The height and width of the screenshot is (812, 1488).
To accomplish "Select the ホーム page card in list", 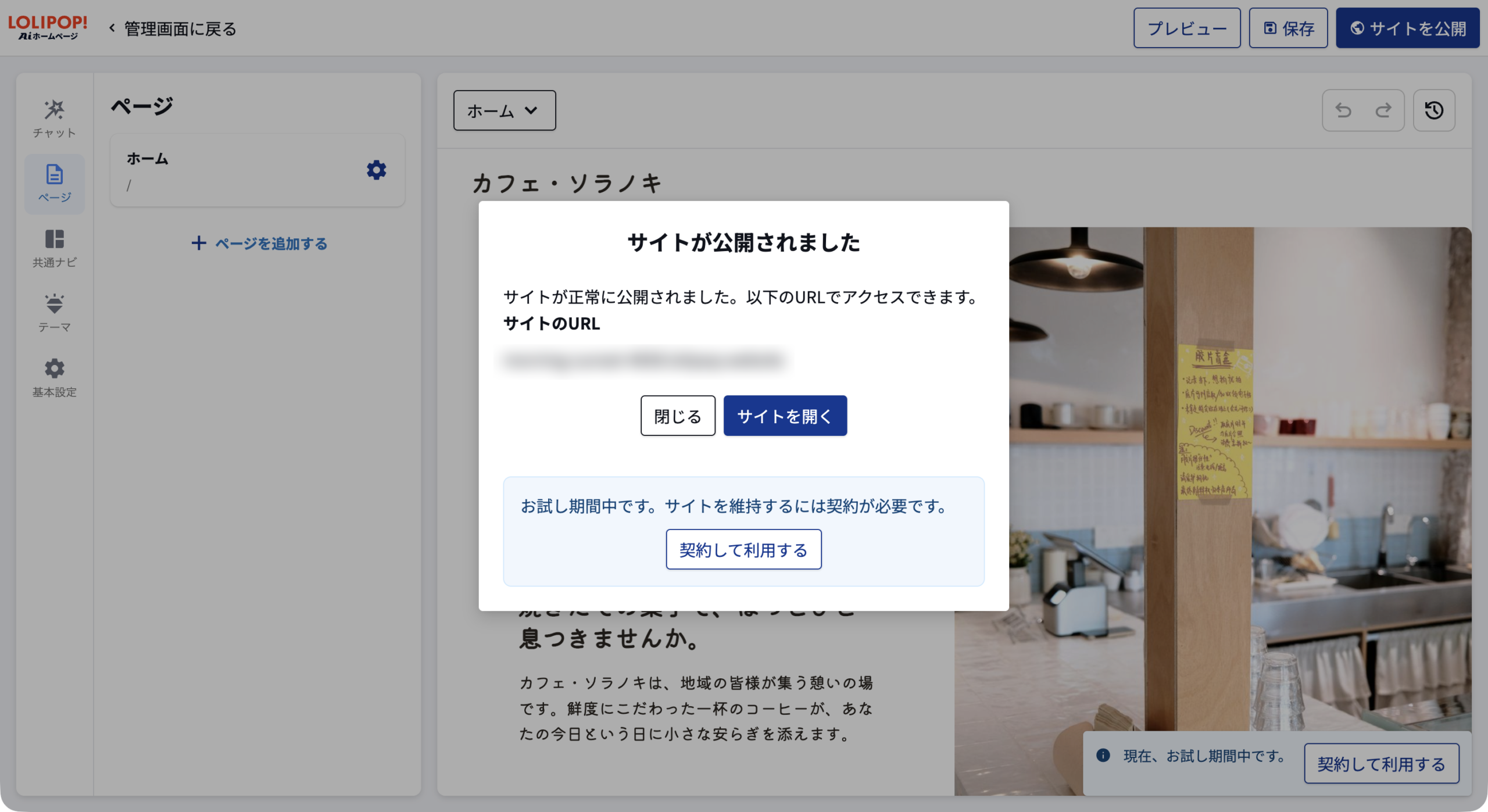I will 257,170.
